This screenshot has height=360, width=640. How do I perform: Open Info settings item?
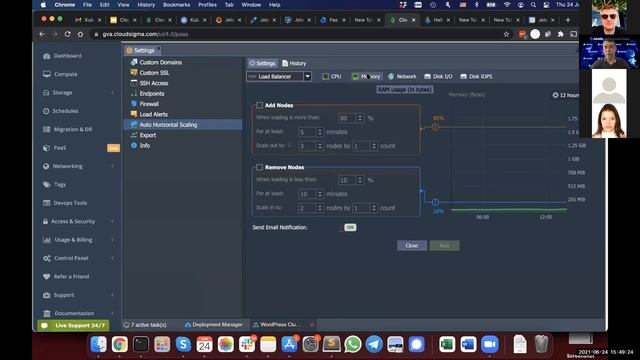pos(140,145)
